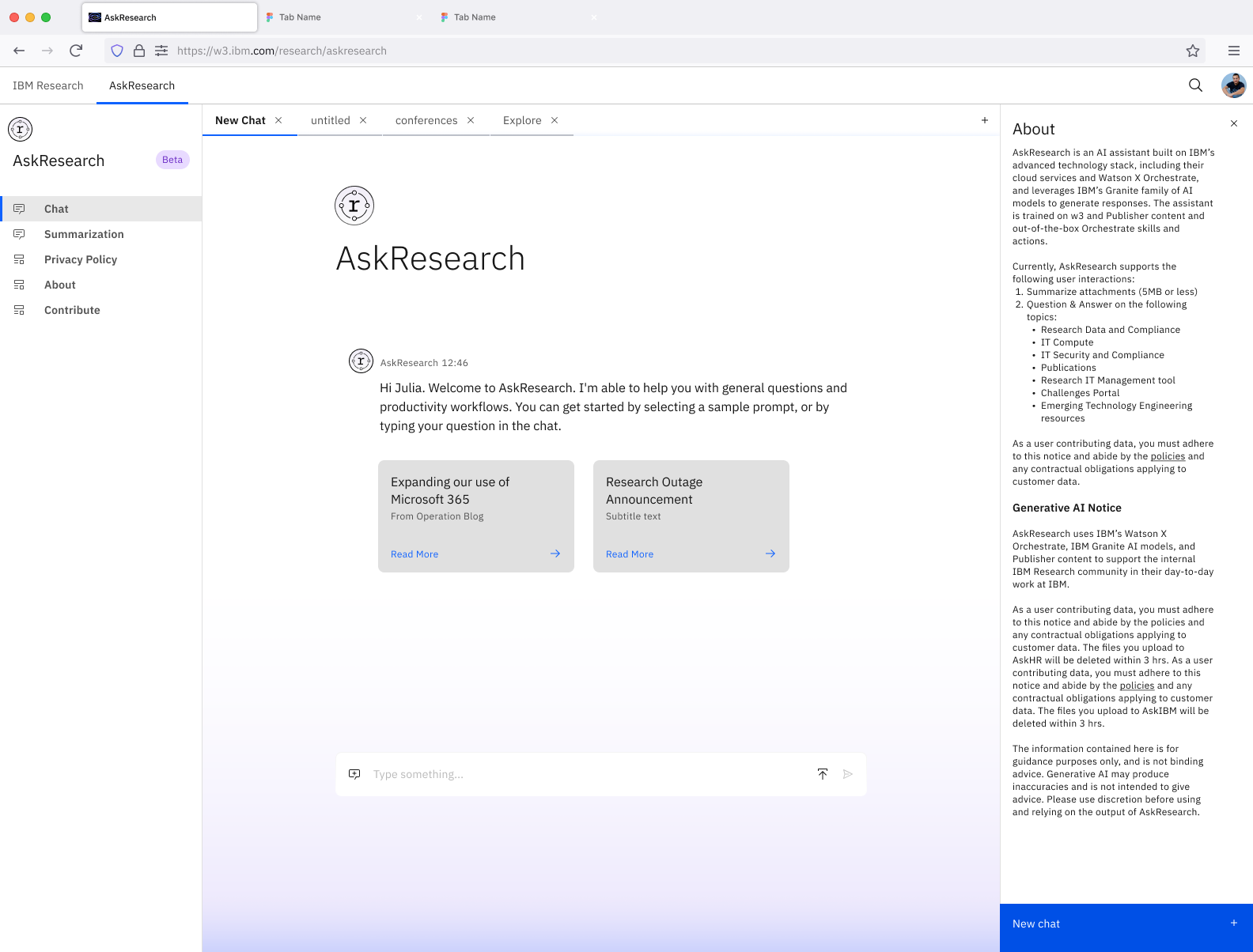Click the send message icon
Screen dimensions: 1253x952
(x=848, y=774)
